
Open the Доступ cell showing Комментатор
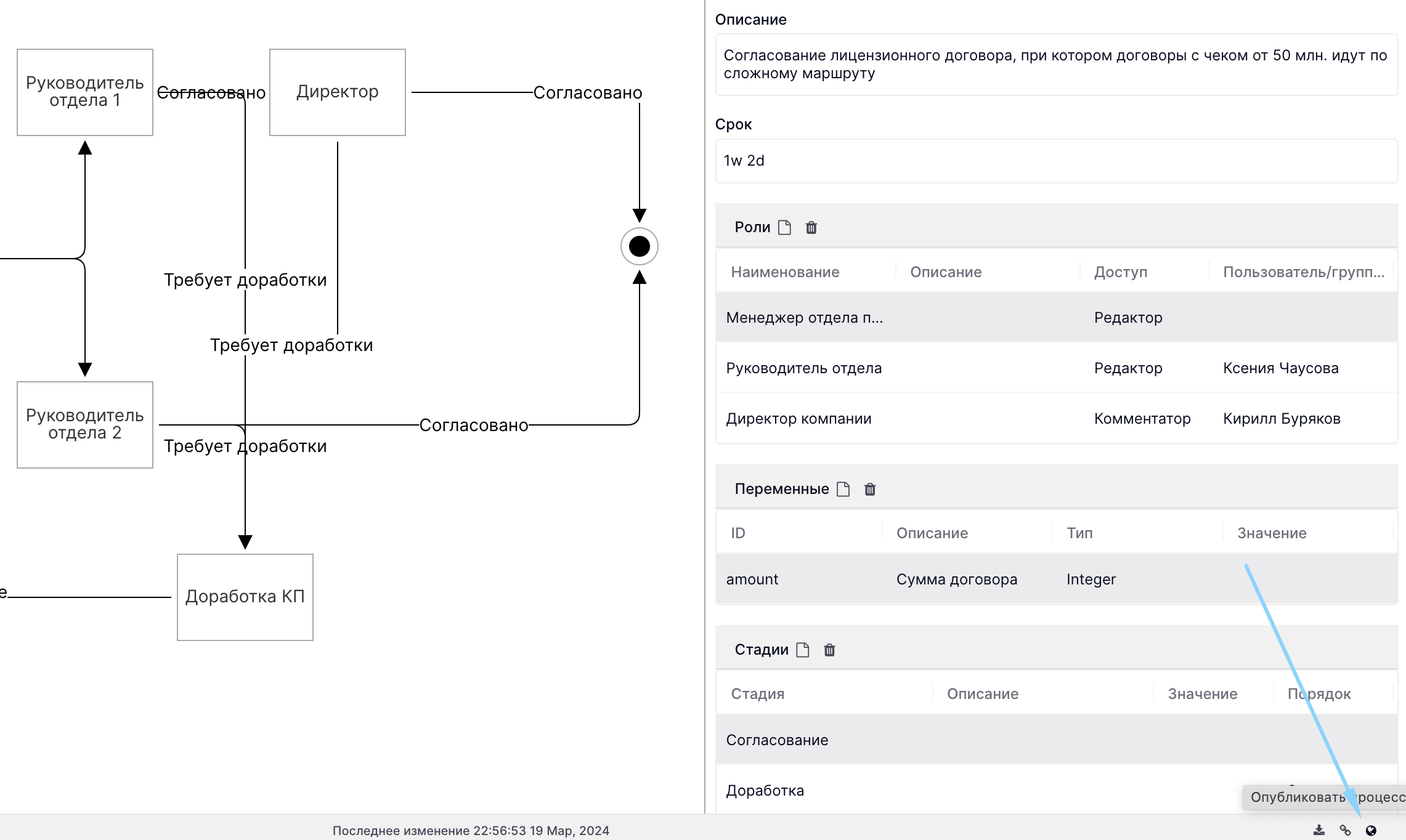click(1143, 419)
